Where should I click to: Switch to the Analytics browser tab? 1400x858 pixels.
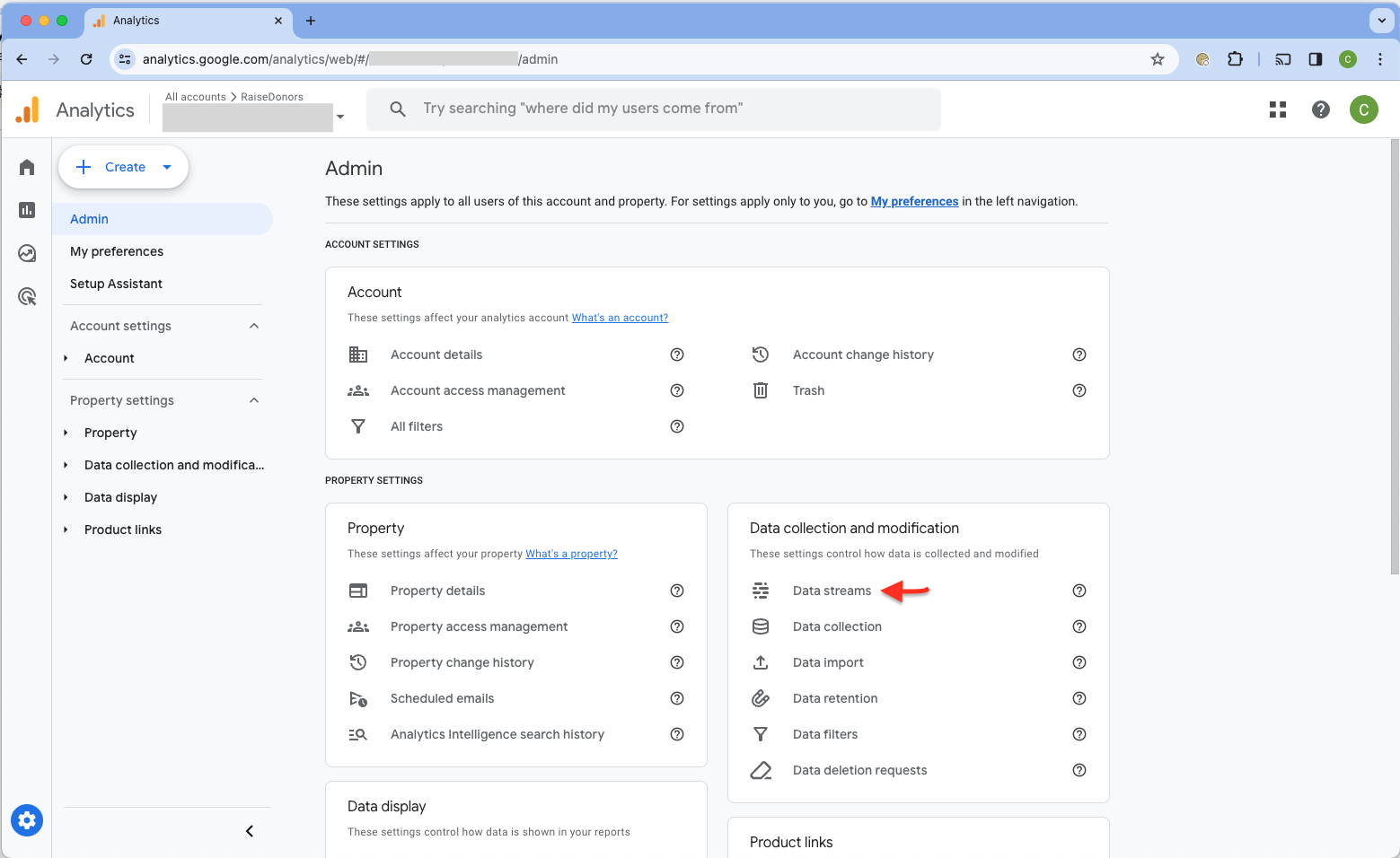coord(180,20)
